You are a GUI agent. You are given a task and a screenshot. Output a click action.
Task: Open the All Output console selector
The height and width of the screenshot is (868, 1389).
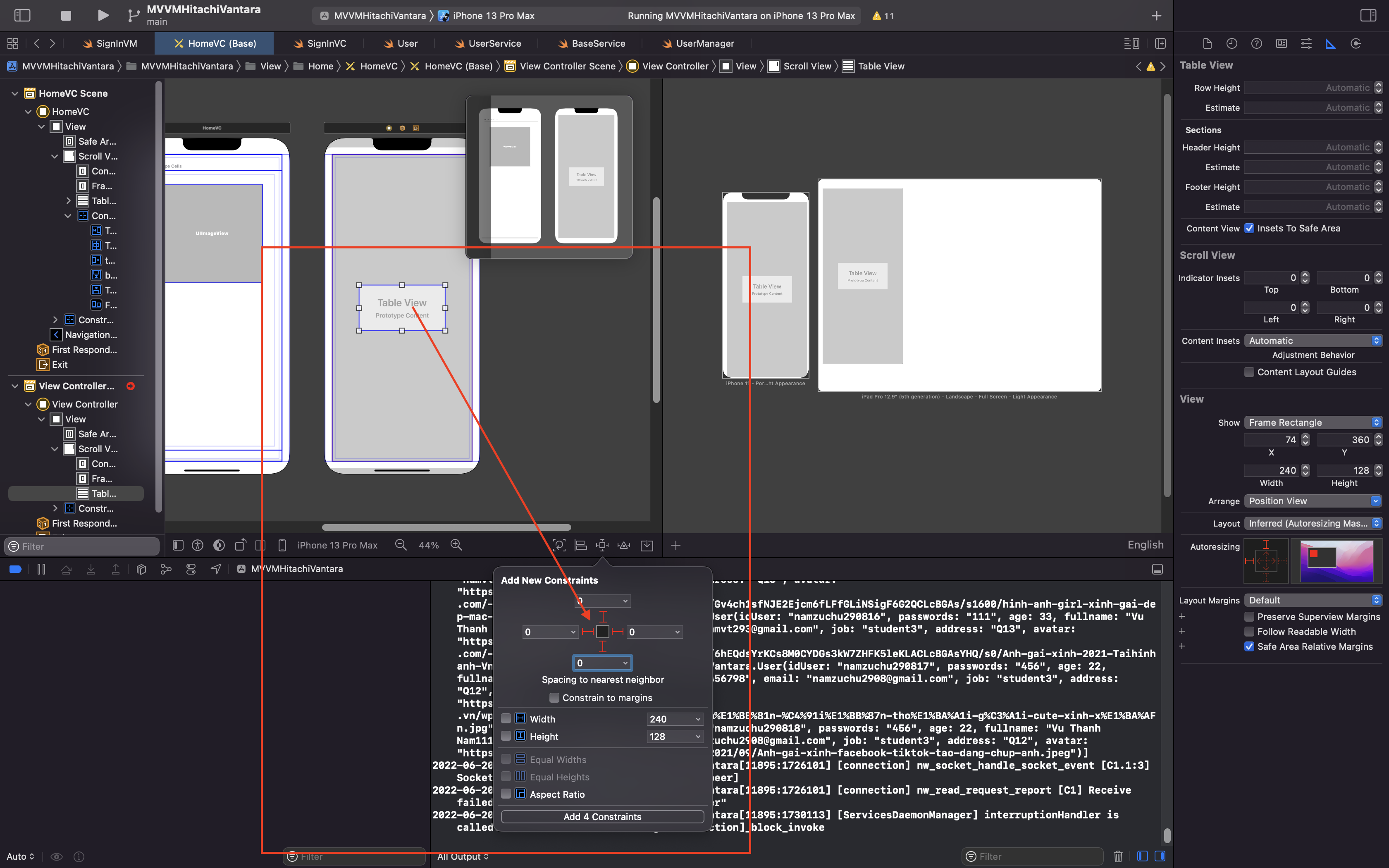pos(463,856)
